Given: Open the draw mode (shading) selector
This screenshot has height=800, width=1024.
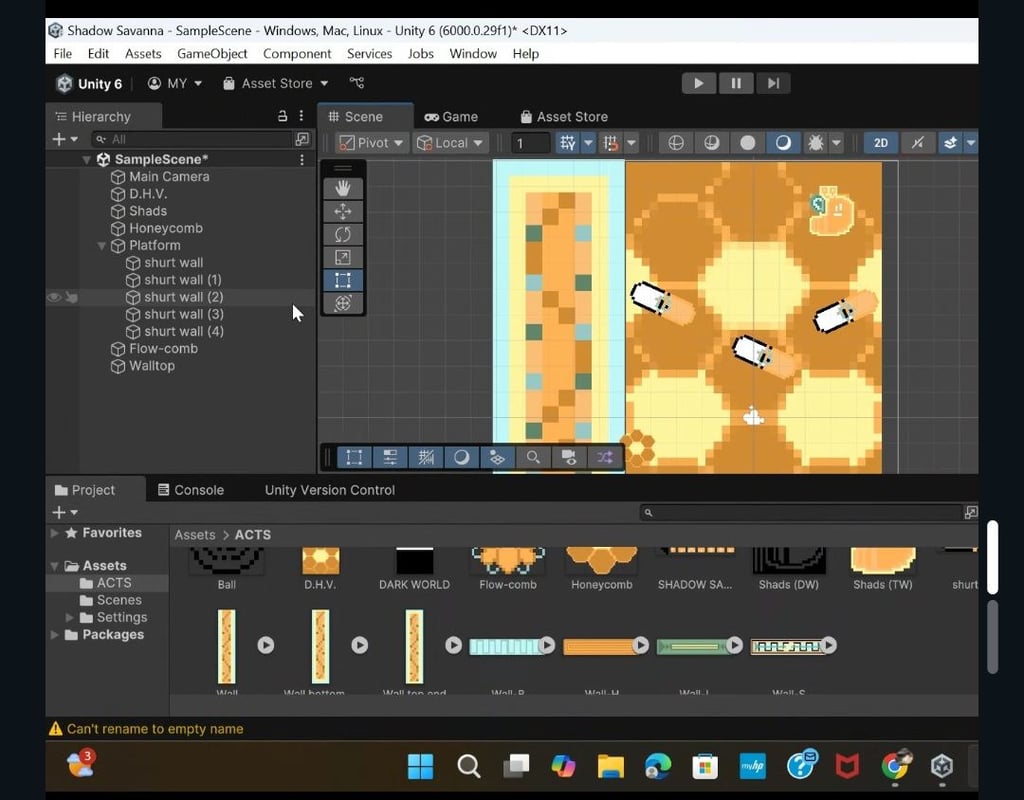Looking at the screenshot, I should [676, 143].
